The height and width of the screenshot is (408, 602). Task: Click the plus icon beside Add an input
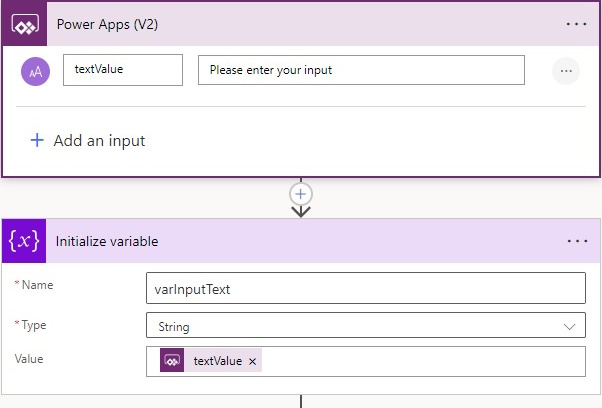[37, 140]
